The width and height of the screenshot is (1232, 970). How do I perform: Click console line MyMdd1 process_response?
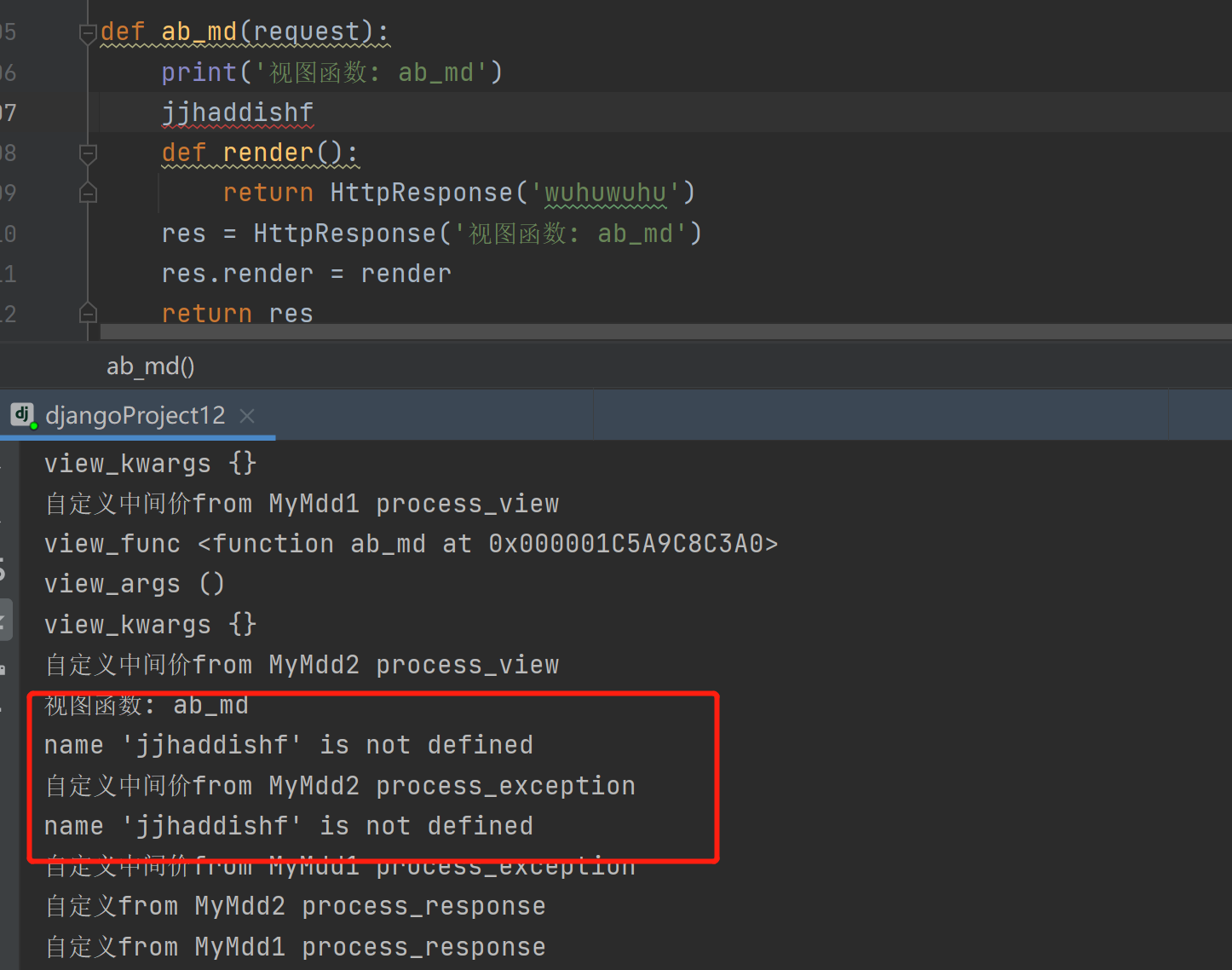click(x=296, y=947)
